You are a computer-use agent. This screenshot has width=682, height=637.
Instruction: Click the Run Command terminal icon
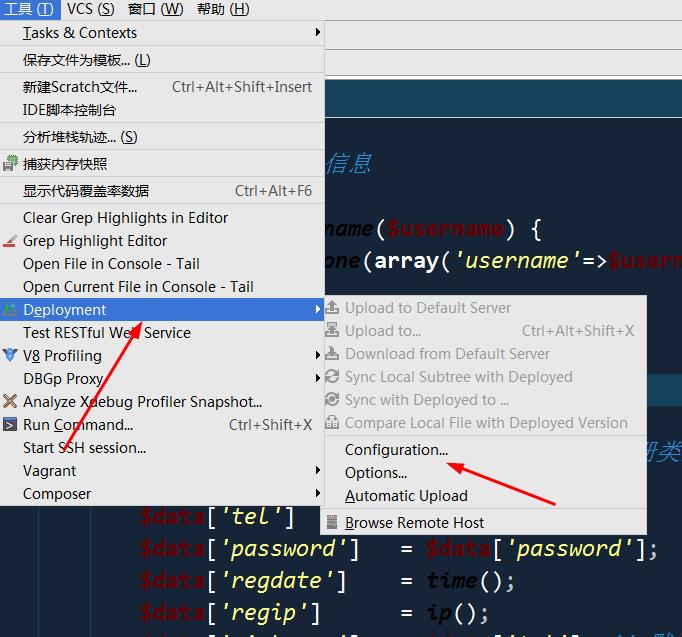click(x=10, y=424)
